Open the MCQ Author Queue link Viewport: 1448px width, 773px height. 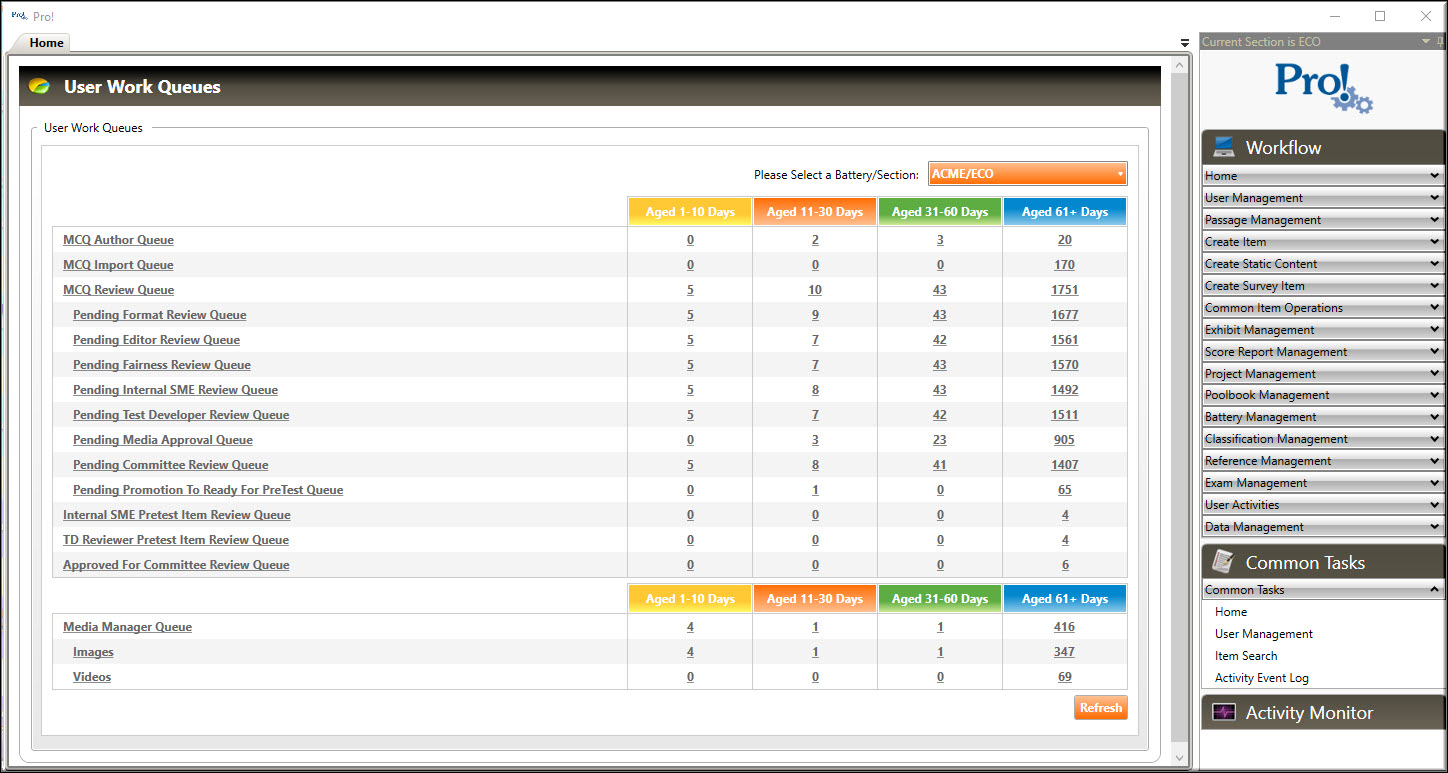coord(118,240)
